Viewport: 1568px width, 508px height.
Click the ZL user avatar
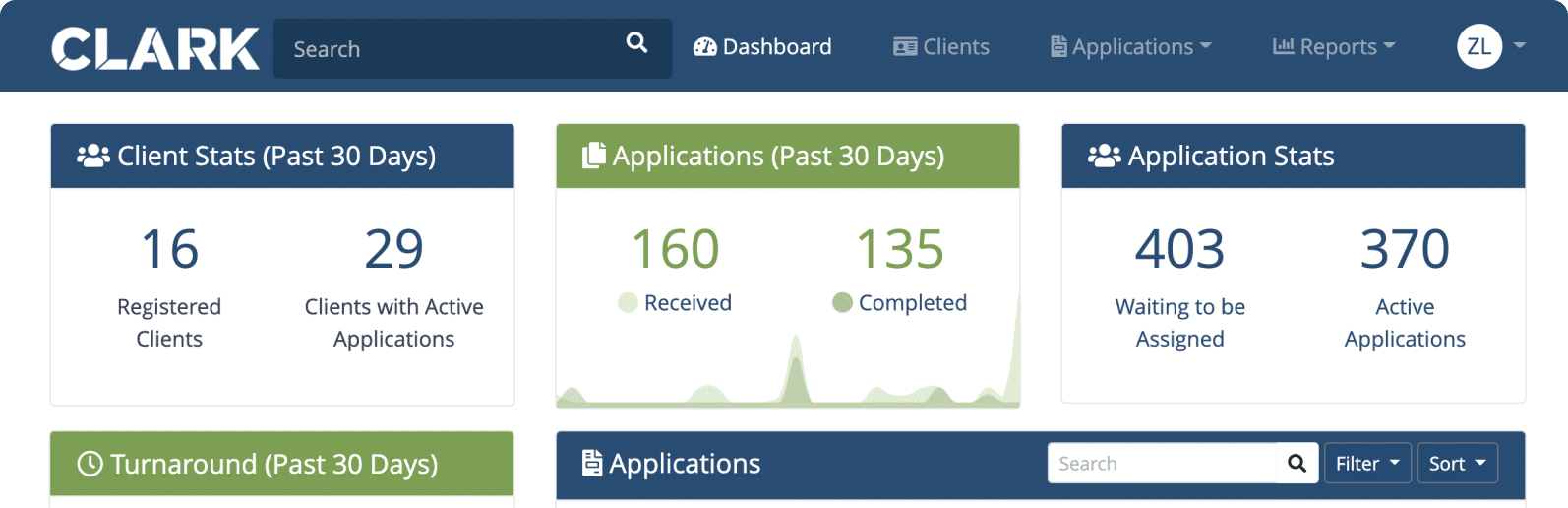point(1478,46)
